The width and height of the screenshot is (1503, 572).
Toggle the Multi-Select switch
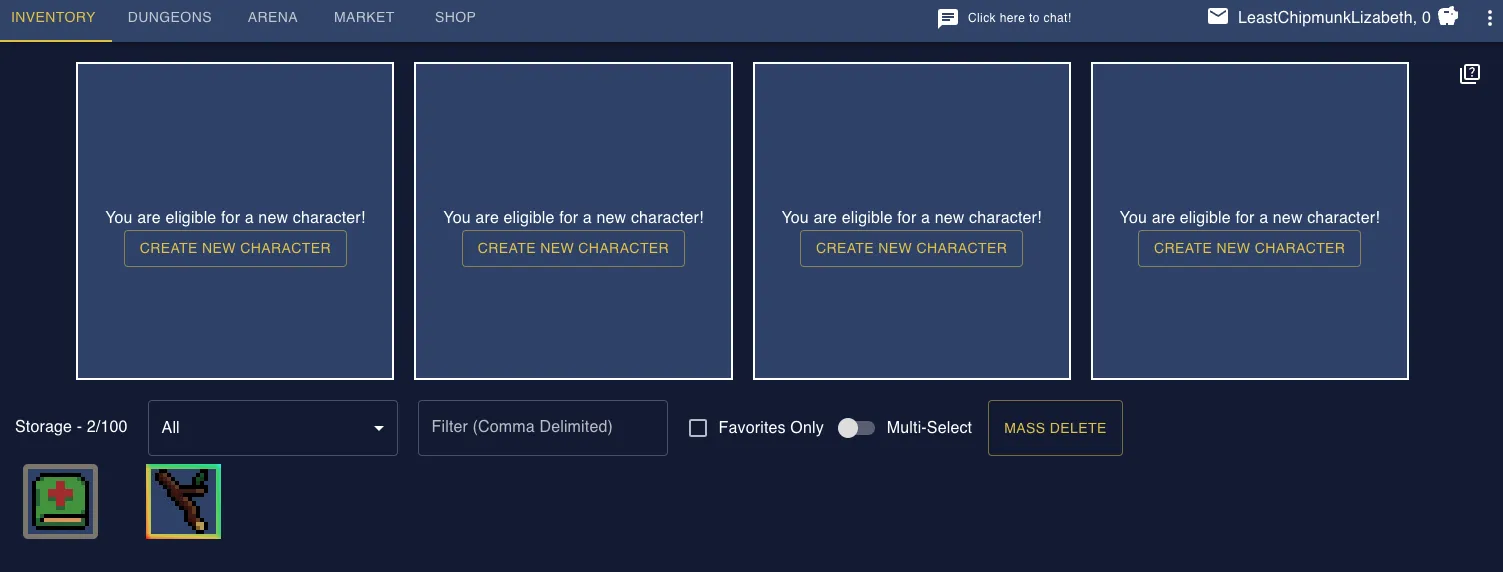pos(856,428)
